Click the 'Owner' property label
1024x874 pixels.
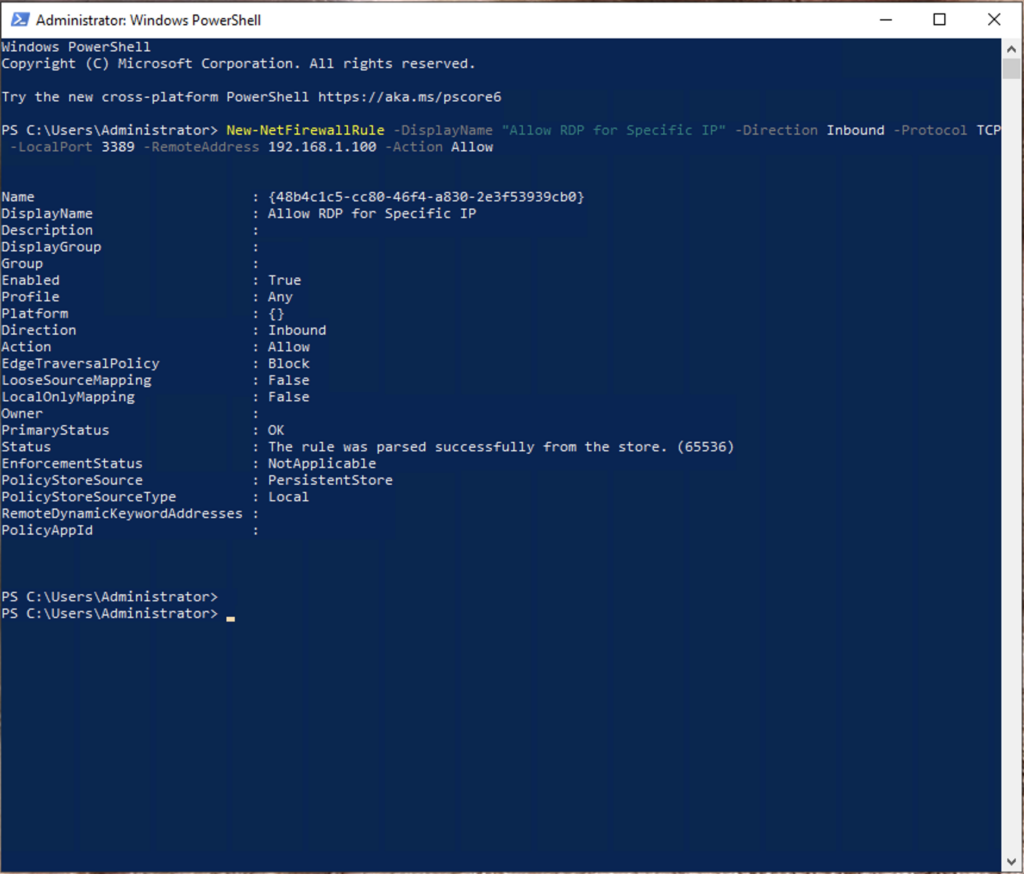pyautogui.click(x=22, y=413)
